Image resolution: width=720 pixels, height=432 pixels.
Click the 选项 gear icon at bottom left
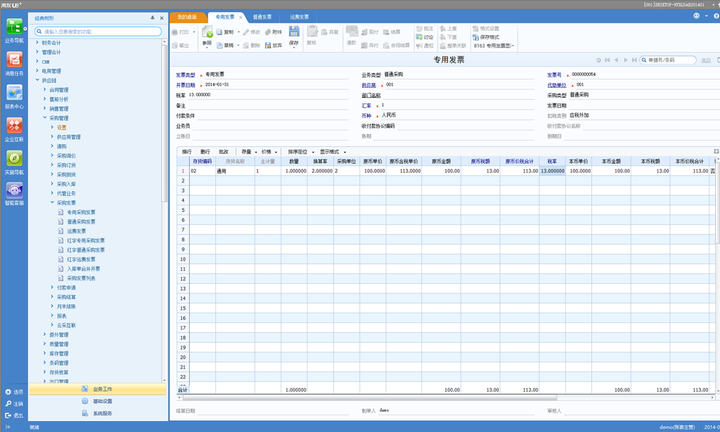click(8, 391)
